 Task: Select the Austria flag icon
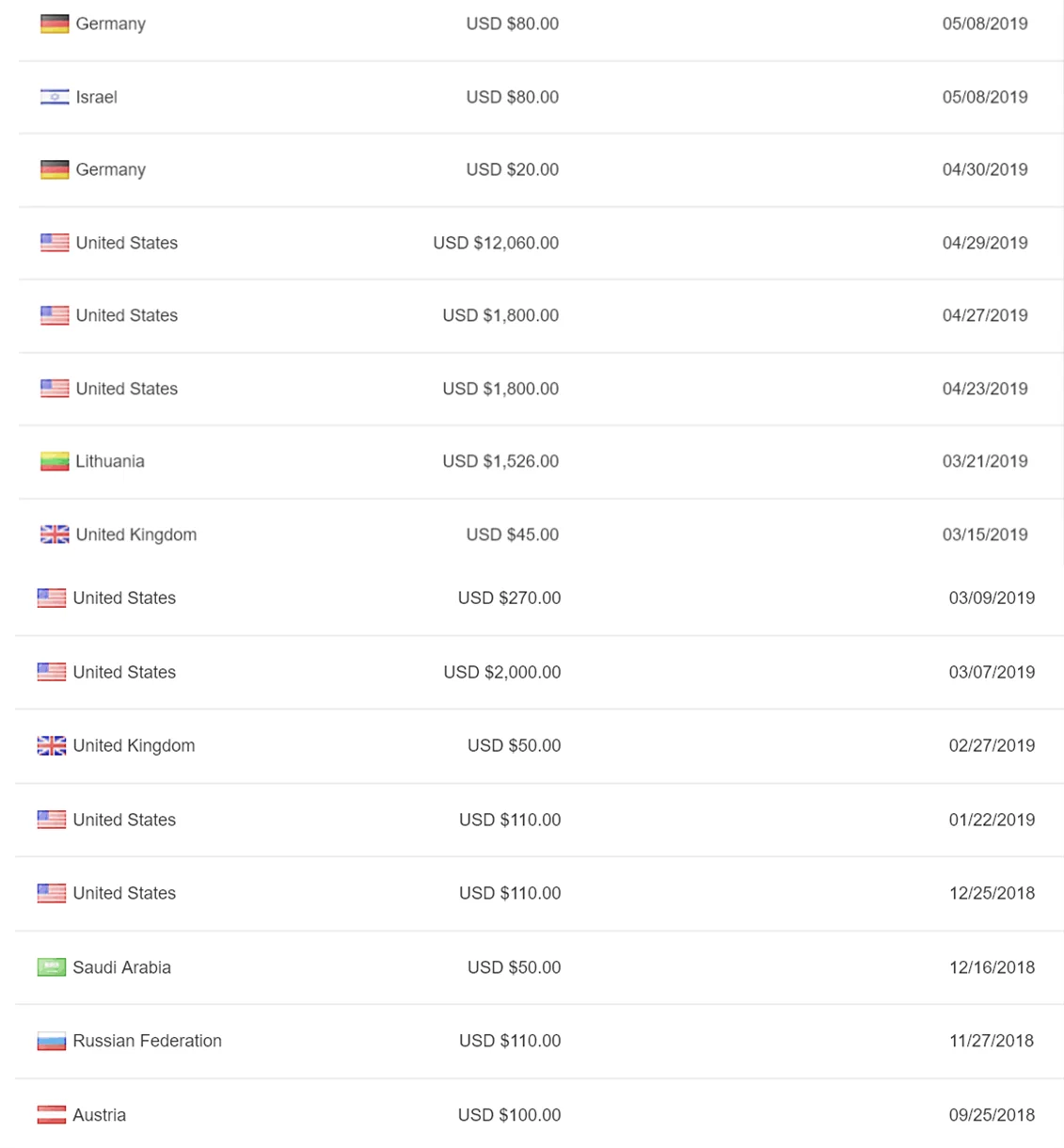(52, 1115)
